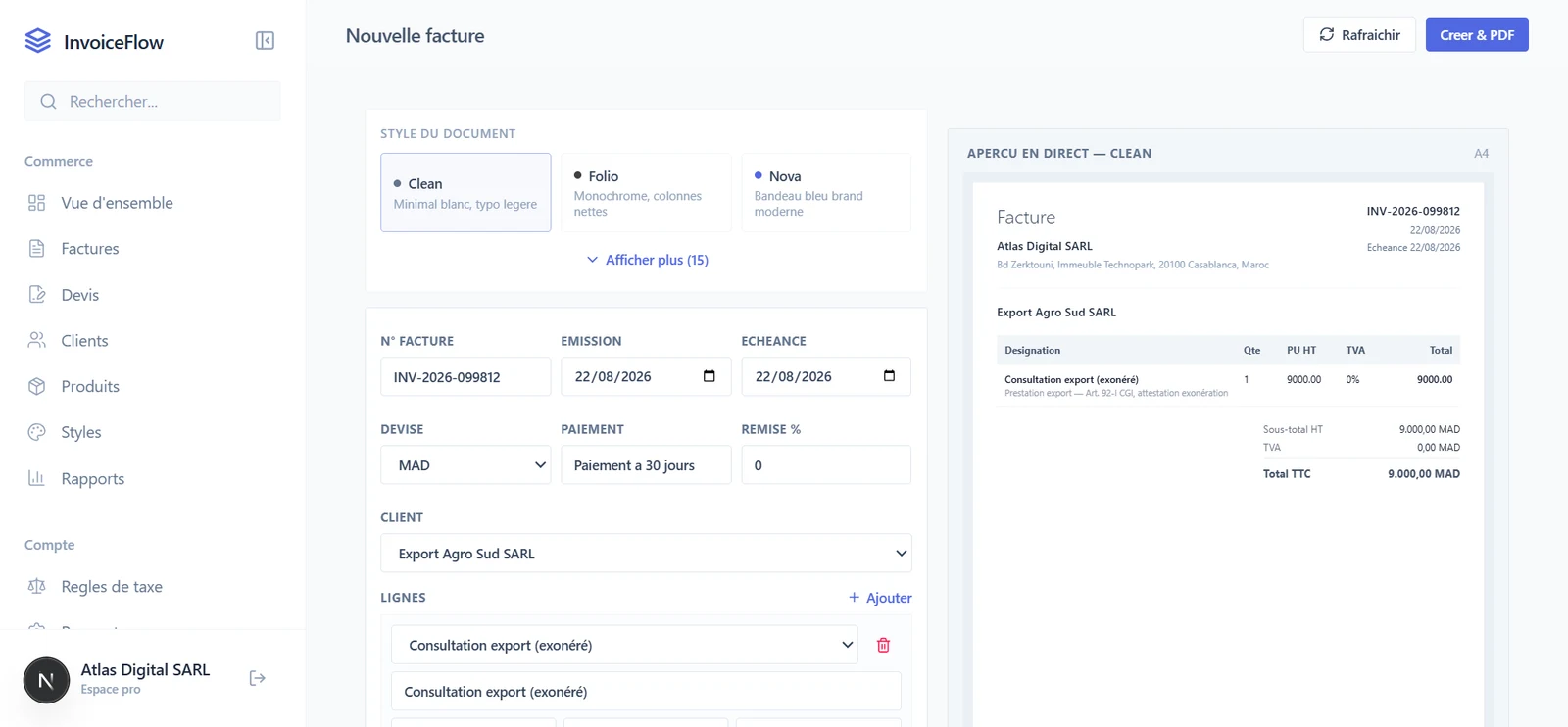Screen dimensions: 1568x727
Task: Collapse the sidebar panel icon
Action: tap(265, 41)
